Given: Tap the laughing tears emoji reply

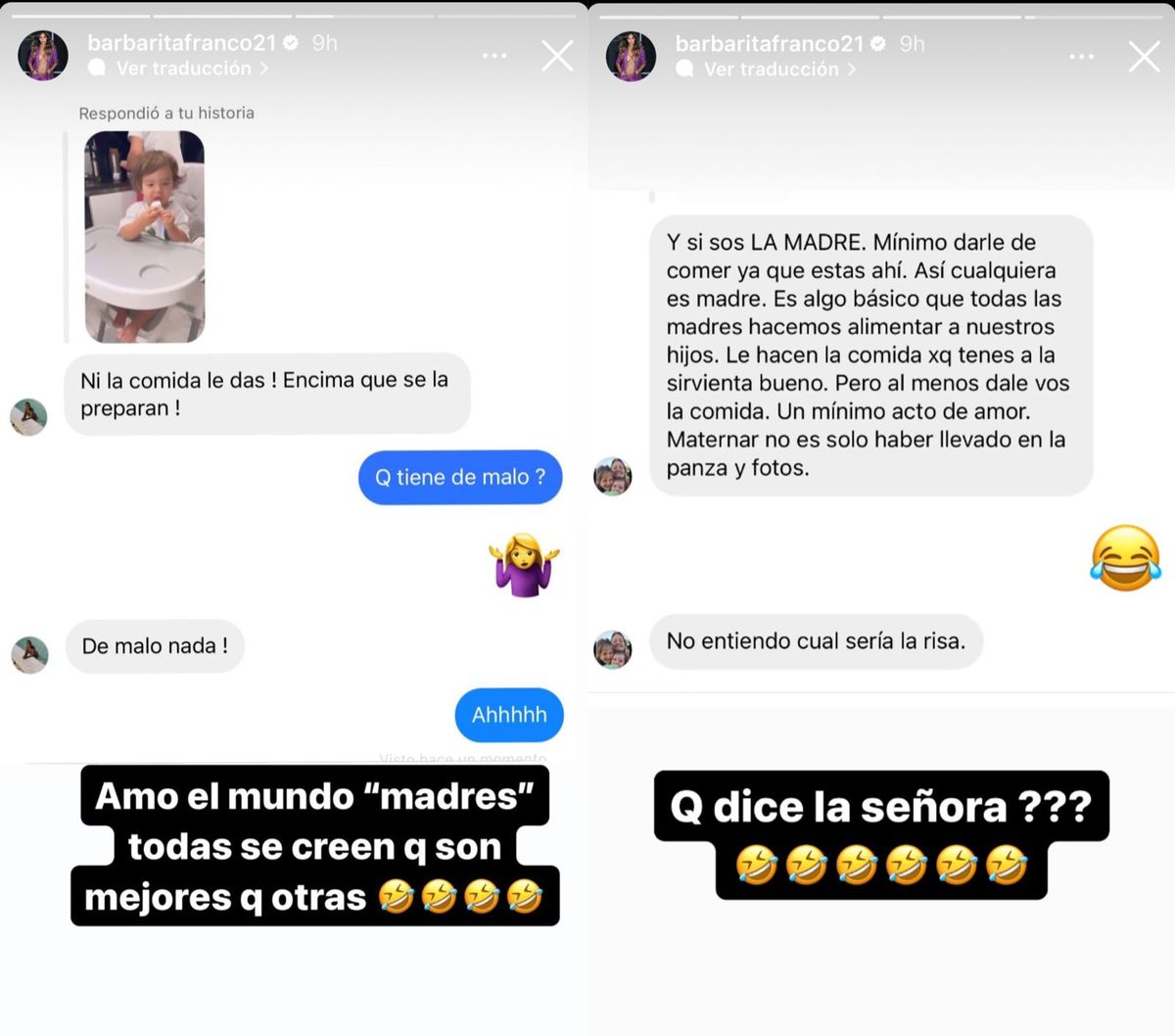Looking at the screenshot, I should pos(1126,557).
